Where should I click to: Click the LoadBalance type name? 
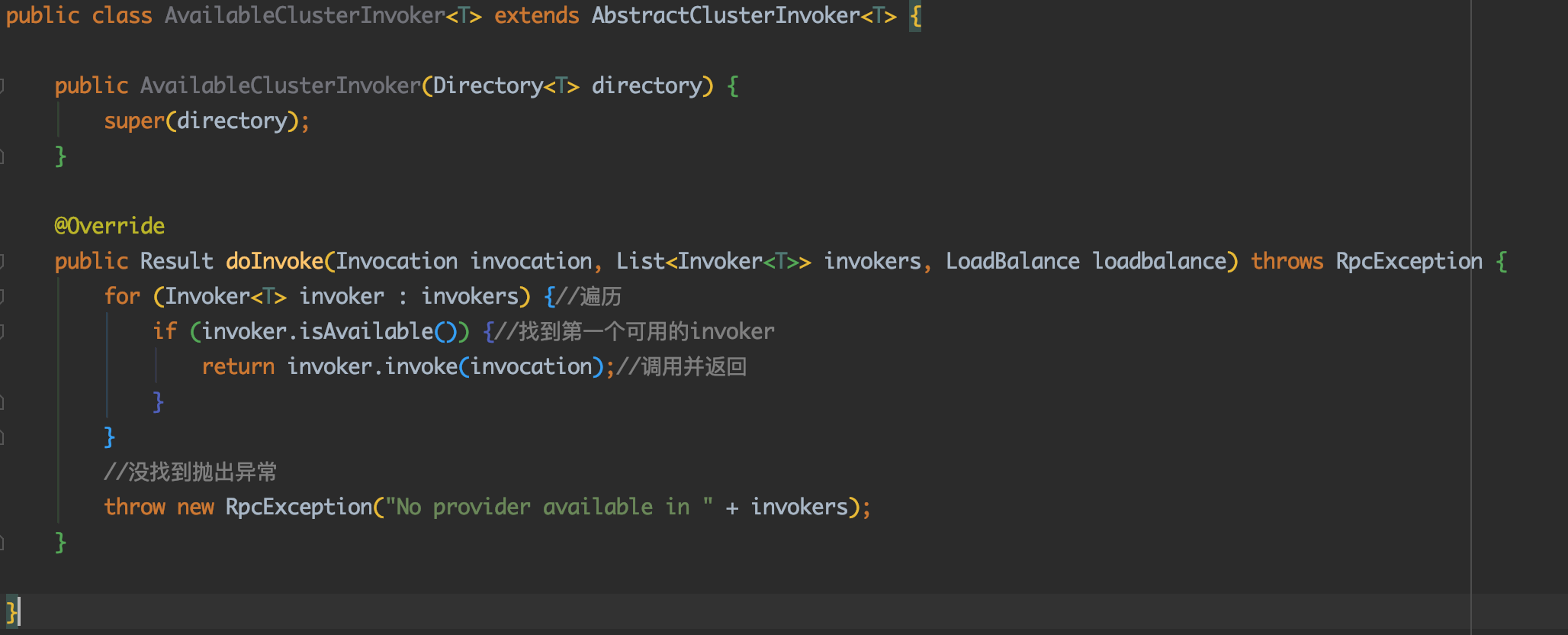tap(1013, 261)
